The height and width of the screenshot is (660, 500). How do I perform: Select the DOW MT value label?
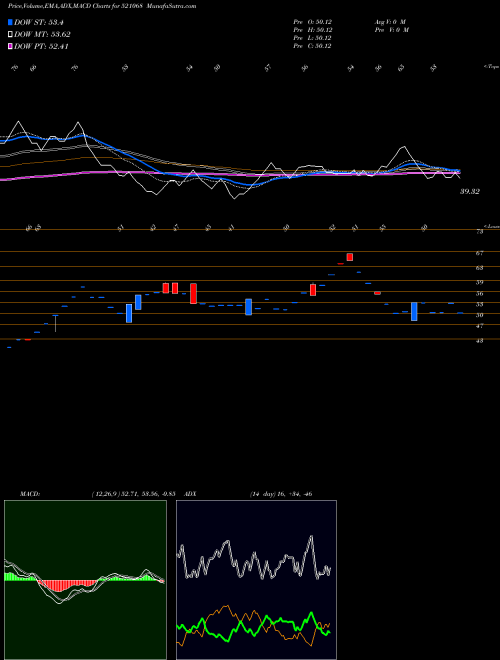[43, 35]
